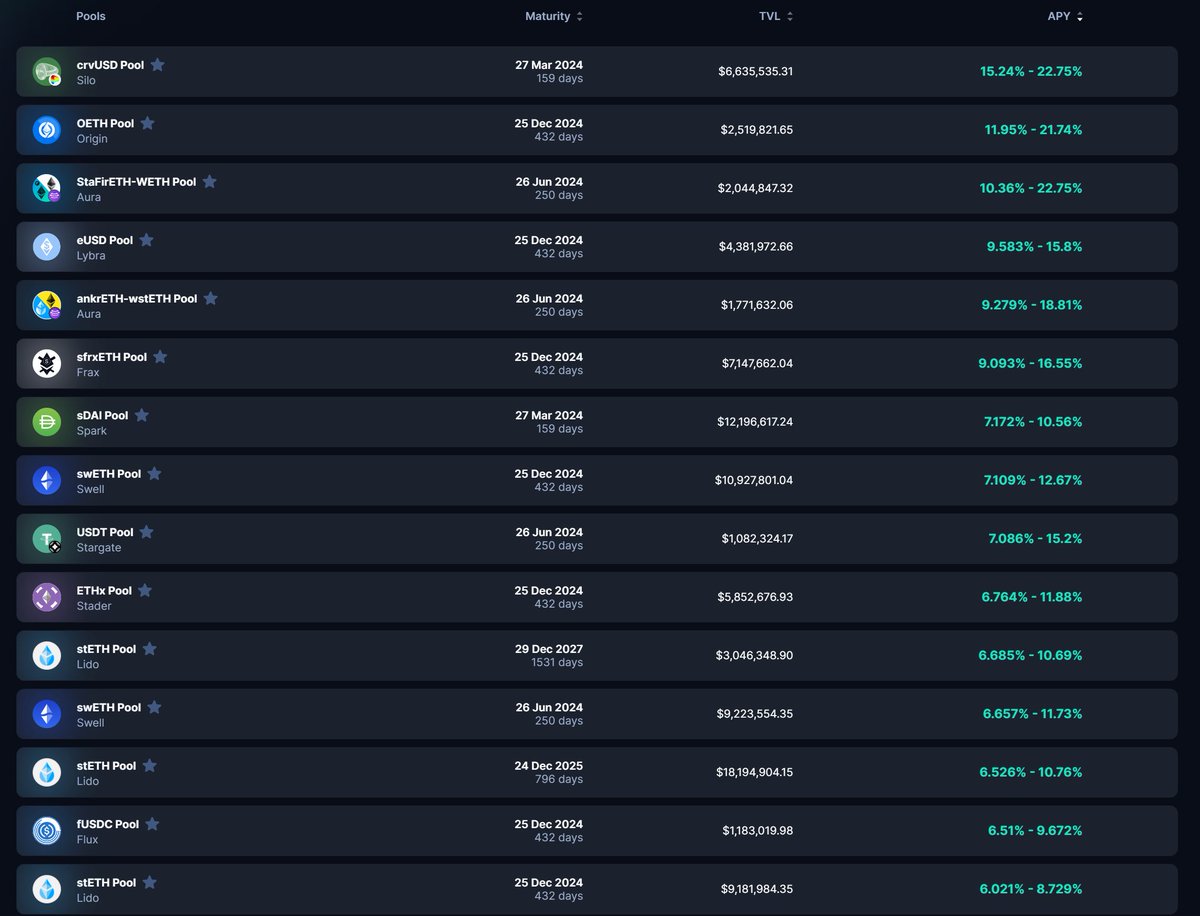Viewport: 1200px width, 916px height.
Task: Click the sDAI Pool Spark token icon
Action: (47, 422)
